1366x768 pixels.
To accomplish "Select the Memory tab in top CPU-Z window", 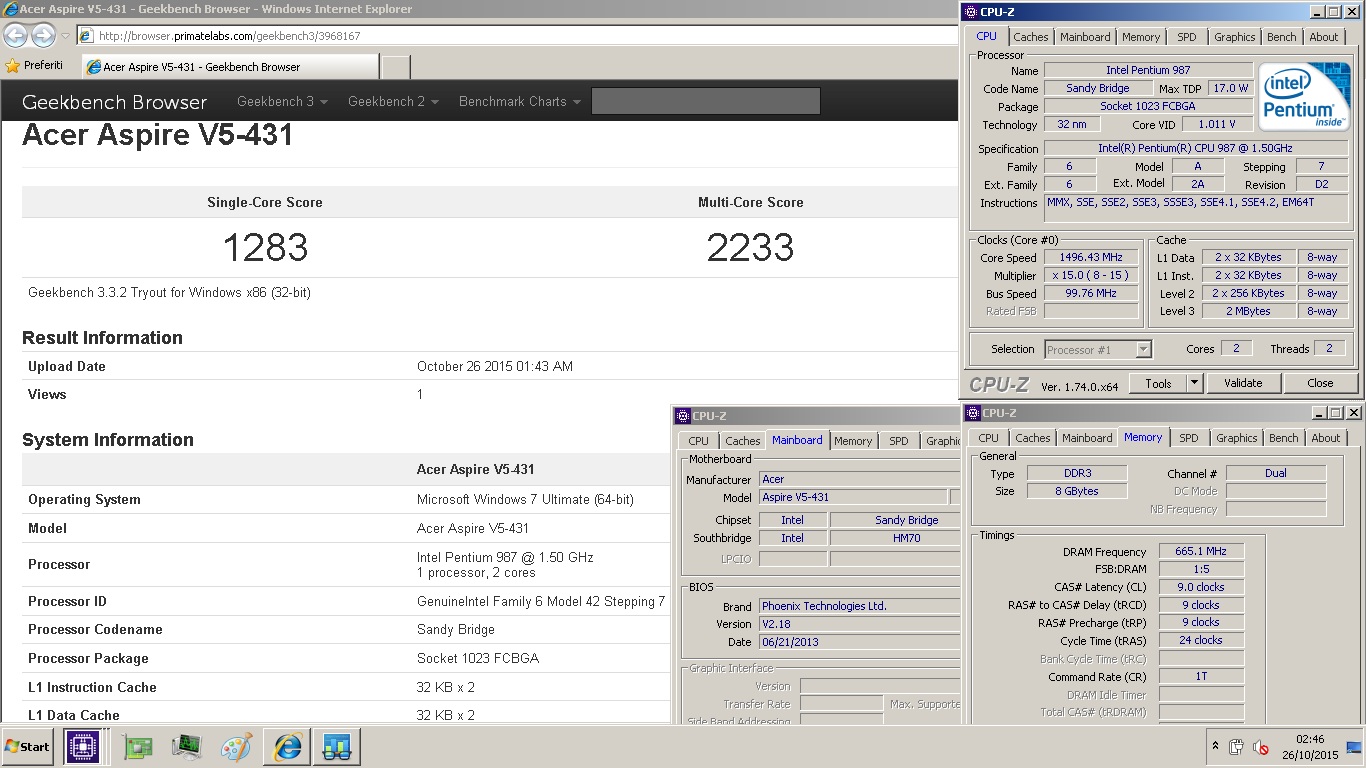I will coord(1141,37).
